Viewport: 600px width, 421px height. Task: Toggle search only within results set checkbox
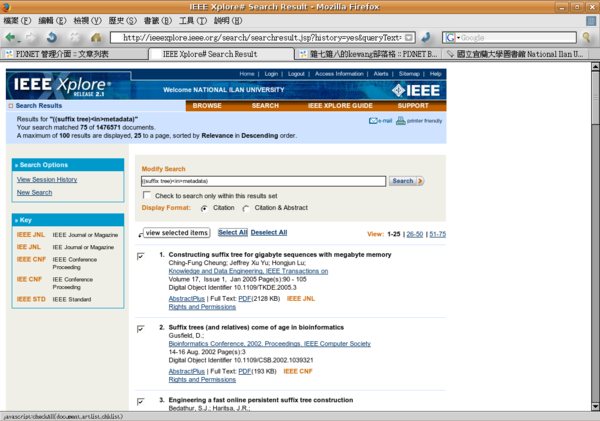[146, 195]
